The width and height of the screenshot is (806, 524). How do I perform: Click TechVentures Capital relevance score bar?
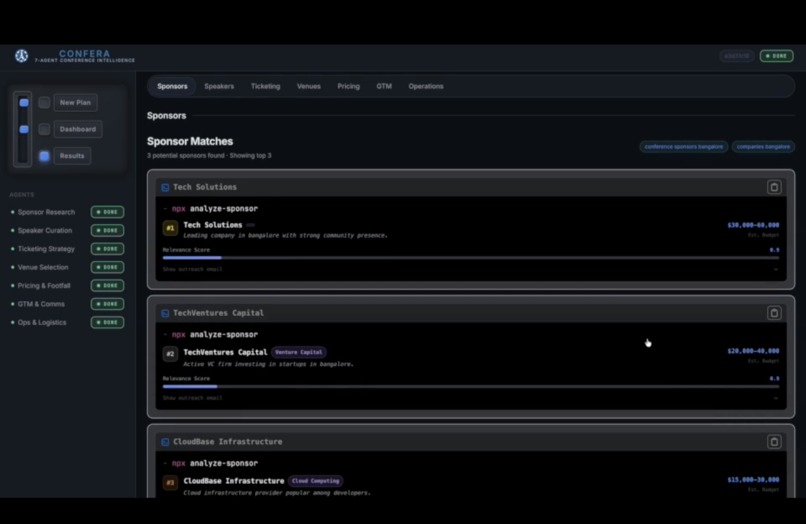471,386
